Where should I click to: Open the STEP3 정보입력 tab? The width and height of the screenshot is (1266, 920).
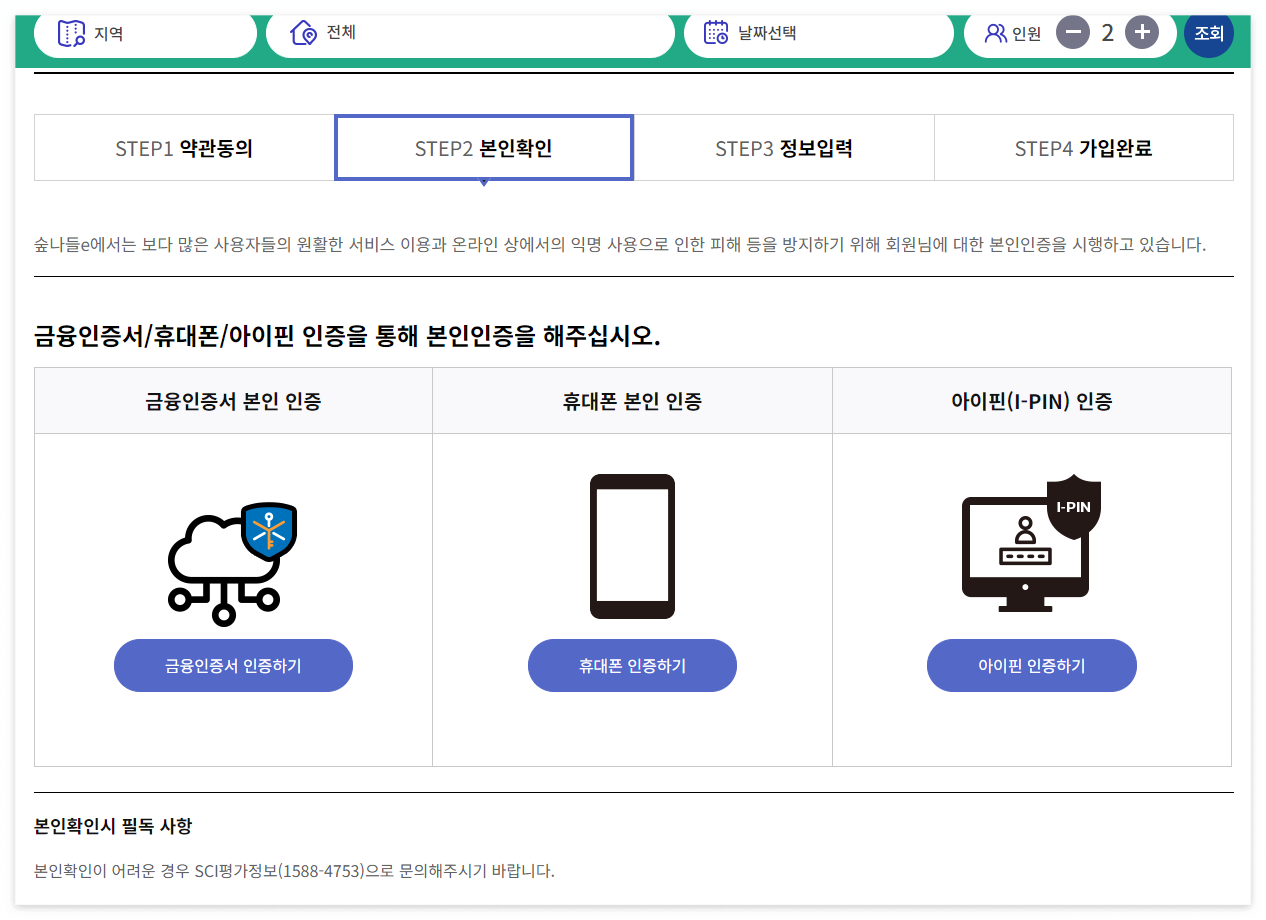(x=783, y=147)
